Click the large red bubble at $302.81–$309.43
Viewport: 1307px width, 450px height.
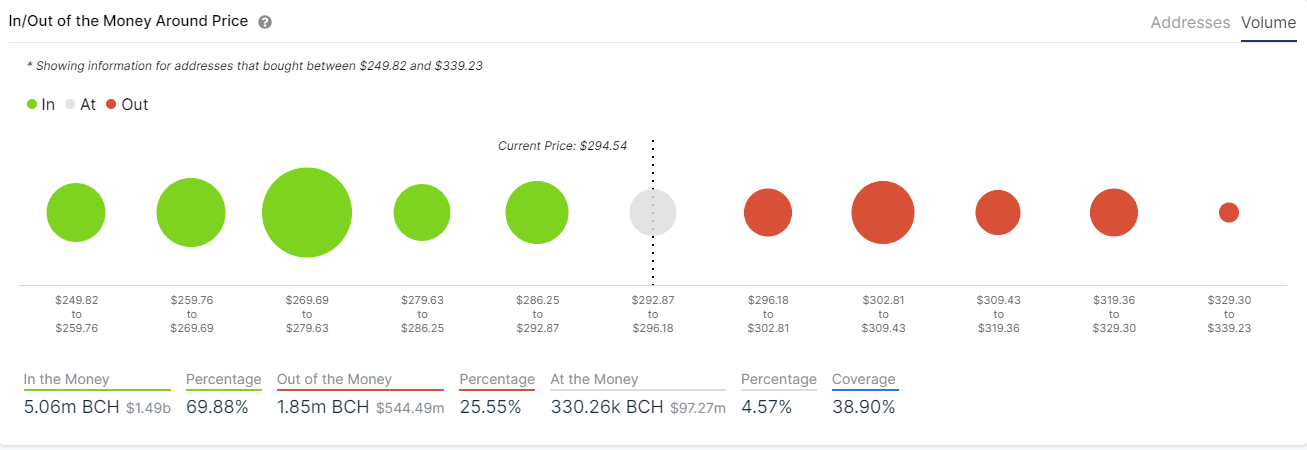point(883,213)
